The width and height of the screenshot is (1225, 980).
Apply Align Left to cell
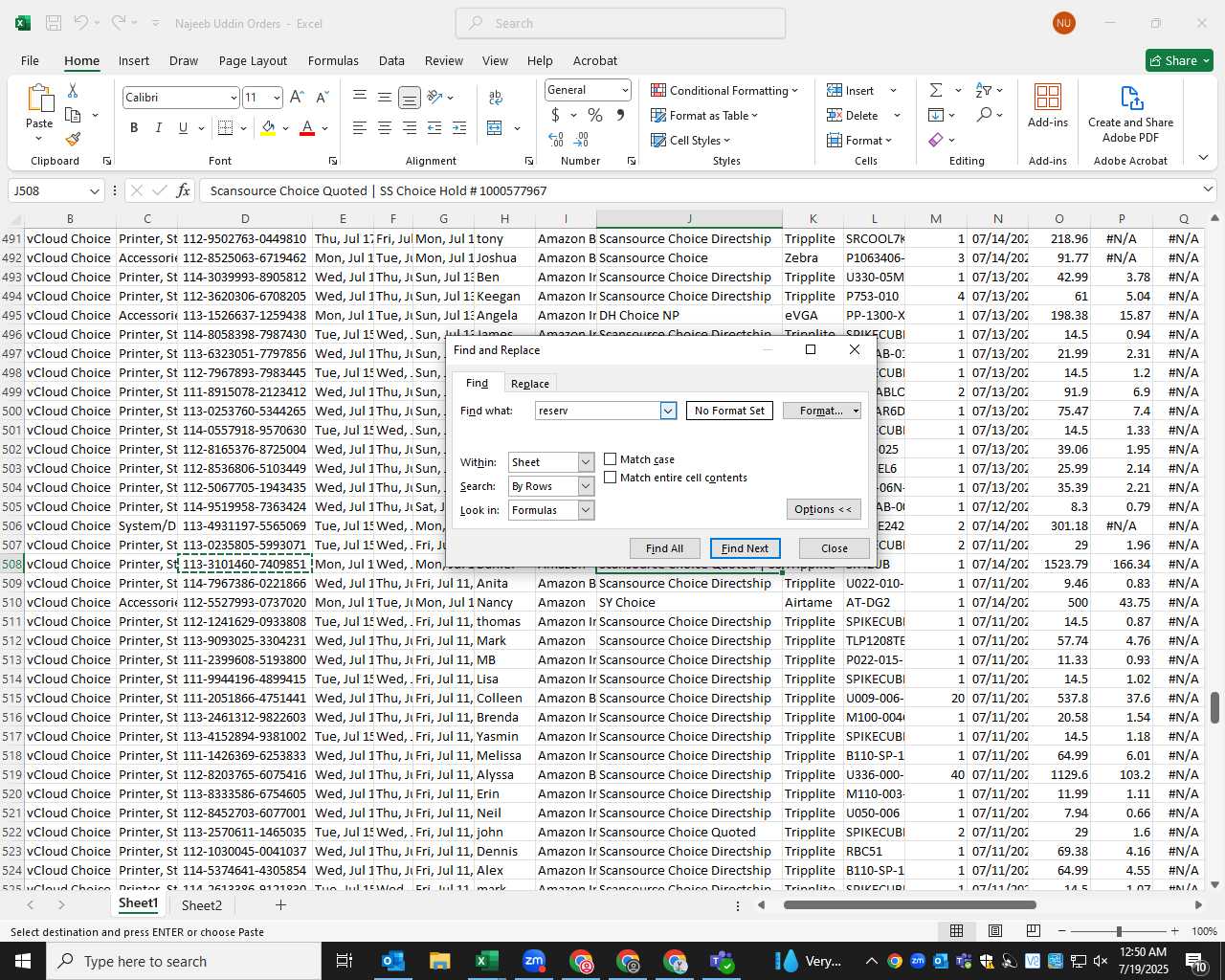(359, 127)
